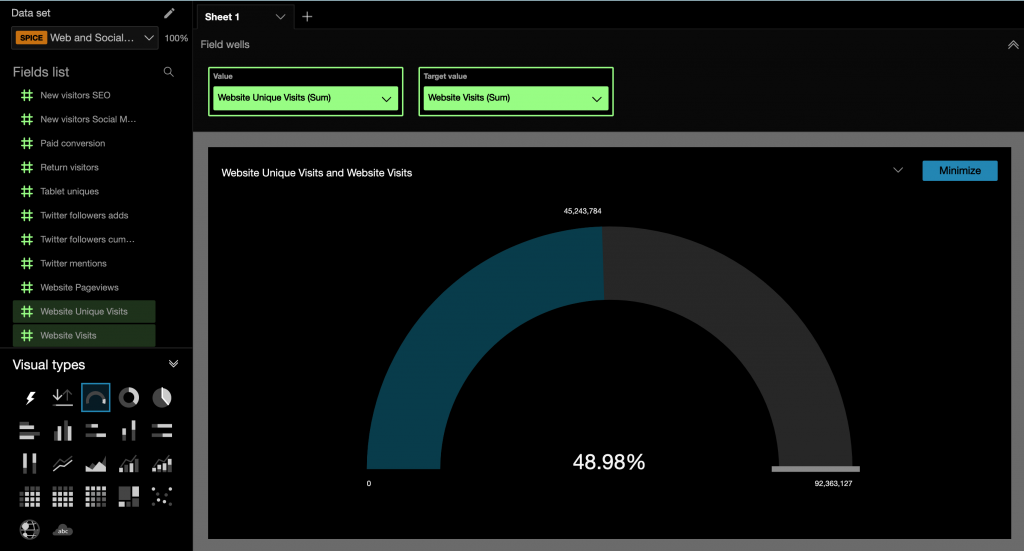The width and height of the screenshot is (1024, 551).
Task: Select the pie chart visual type
Action: click(162, 398)
